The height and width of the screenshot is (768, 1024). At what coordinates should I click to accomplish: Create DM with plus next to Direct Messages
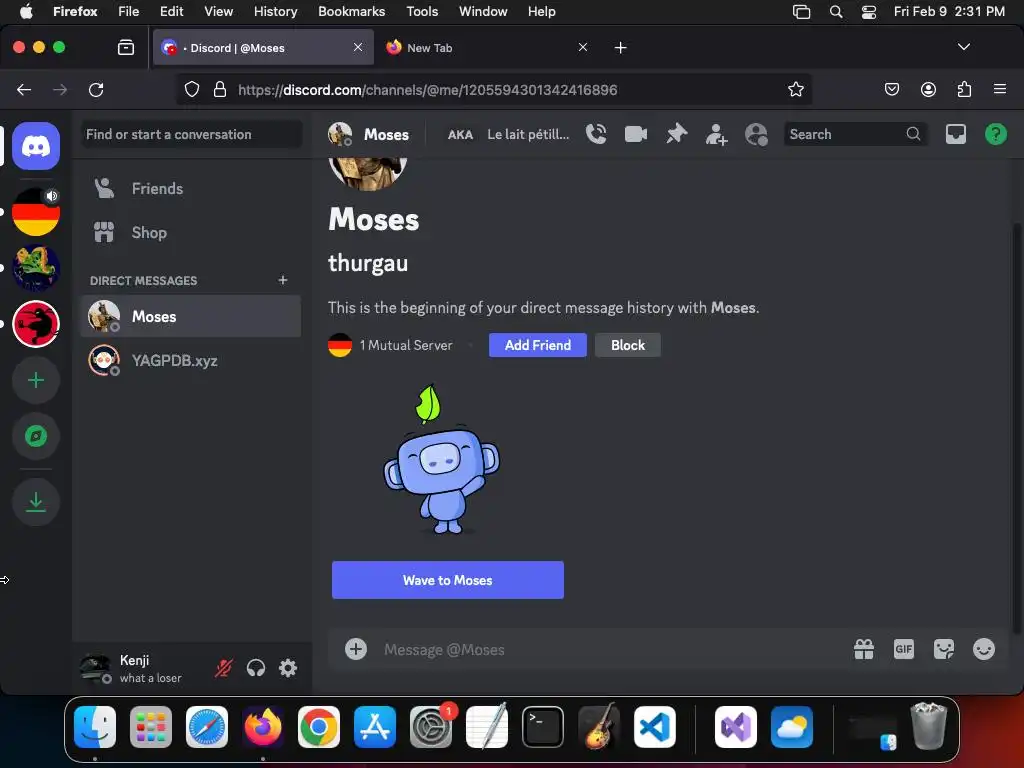[x=283, y=280]
